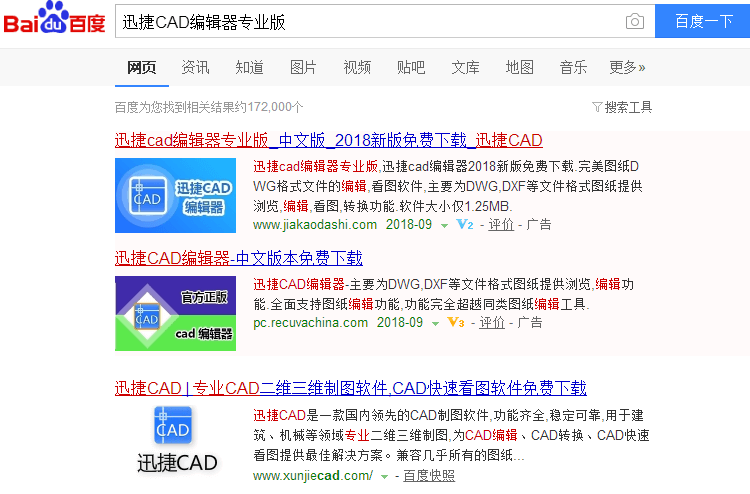Image resolution: width=750 pixels, height=494 pixels.
Task: Expand dropdown arrow after recuvachina.com 2018-09
Action: [435, 324]
